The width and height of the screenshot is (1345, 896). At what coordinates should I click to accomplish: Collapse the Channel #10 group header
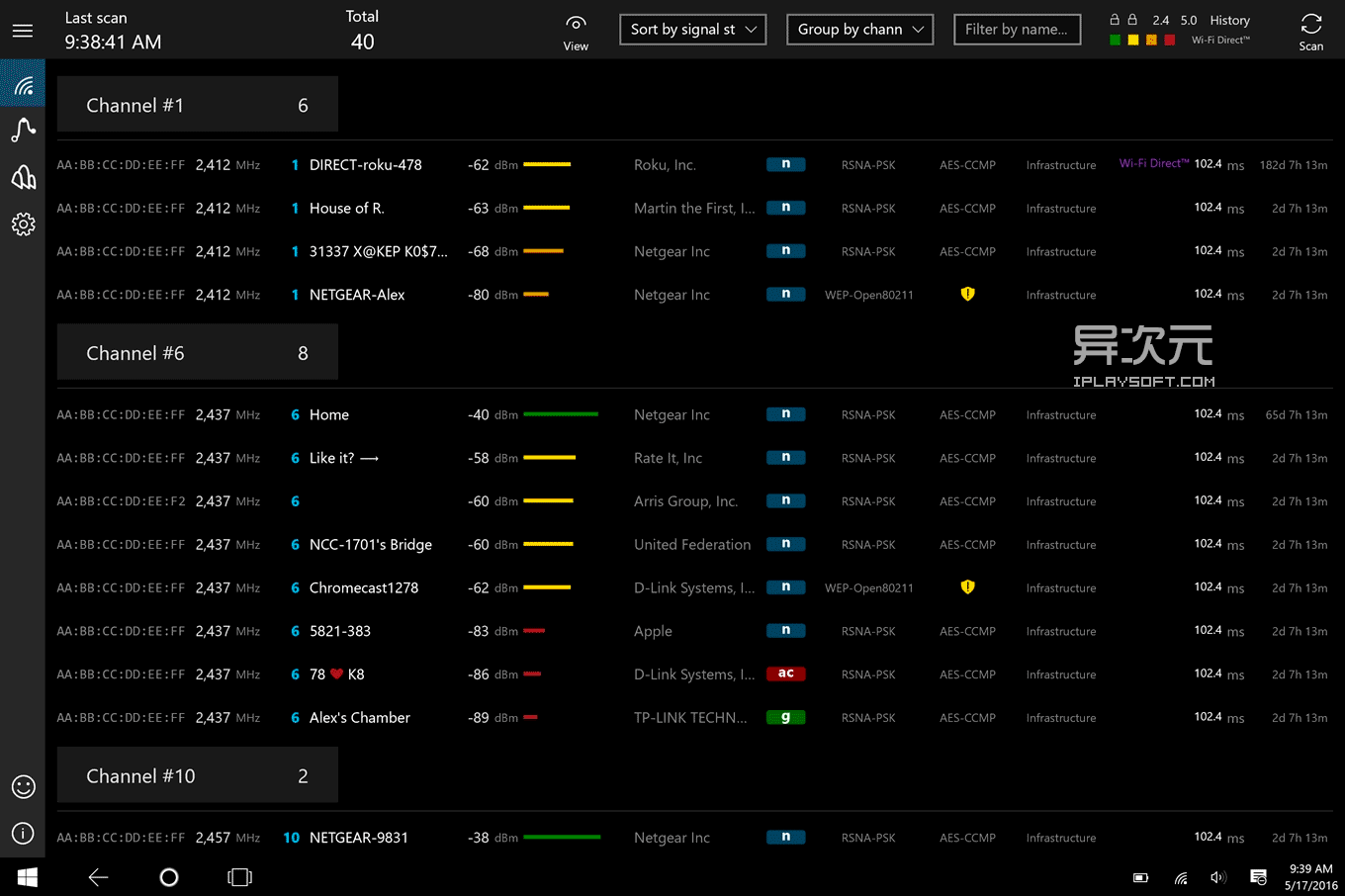pyautogui.click(x=198, y=776)
